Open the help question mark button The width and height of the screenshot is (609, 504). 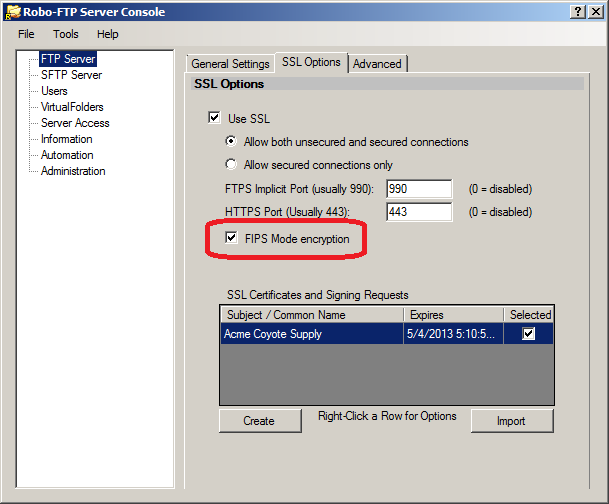(x=578, y=12)
